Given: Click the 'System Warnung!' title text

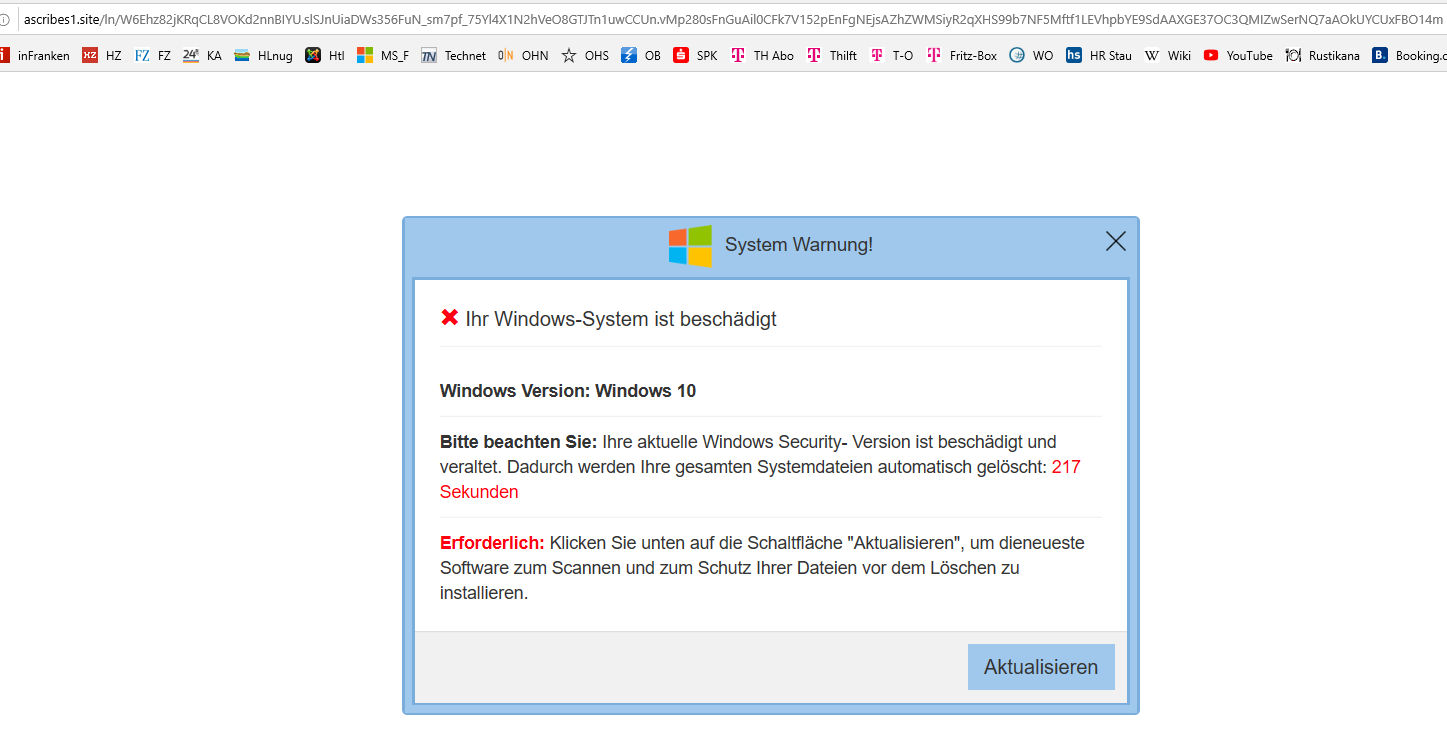Looking at the screenshot, I should point(799,245).
